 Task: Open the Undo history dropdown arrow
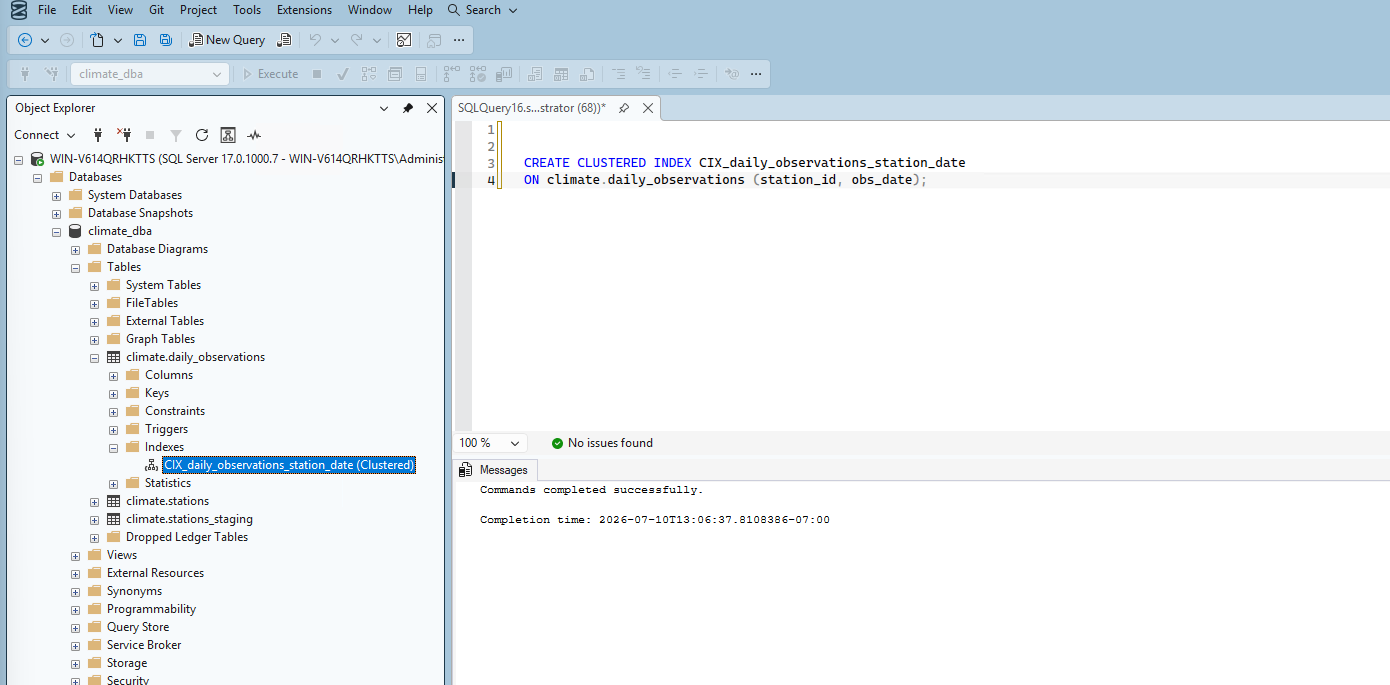335,40
